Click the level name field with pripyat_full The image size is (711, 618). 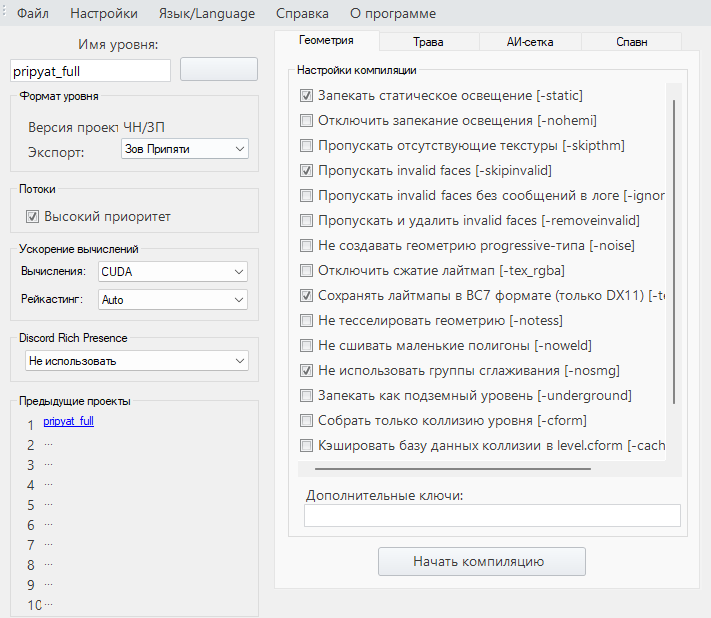[x=90, y=71]
